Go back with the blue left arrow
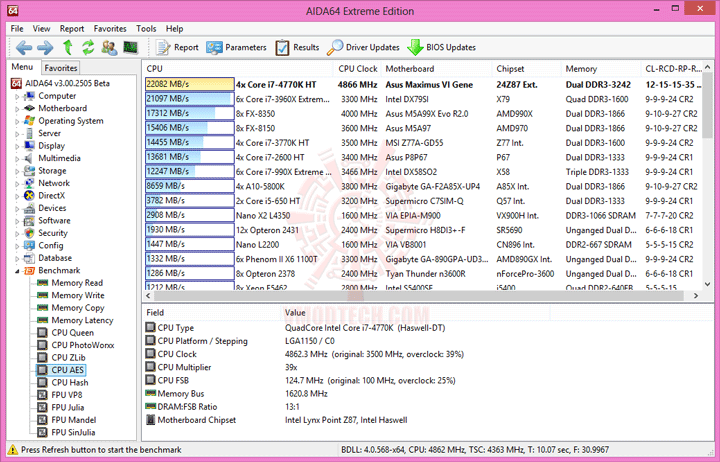 24,47
